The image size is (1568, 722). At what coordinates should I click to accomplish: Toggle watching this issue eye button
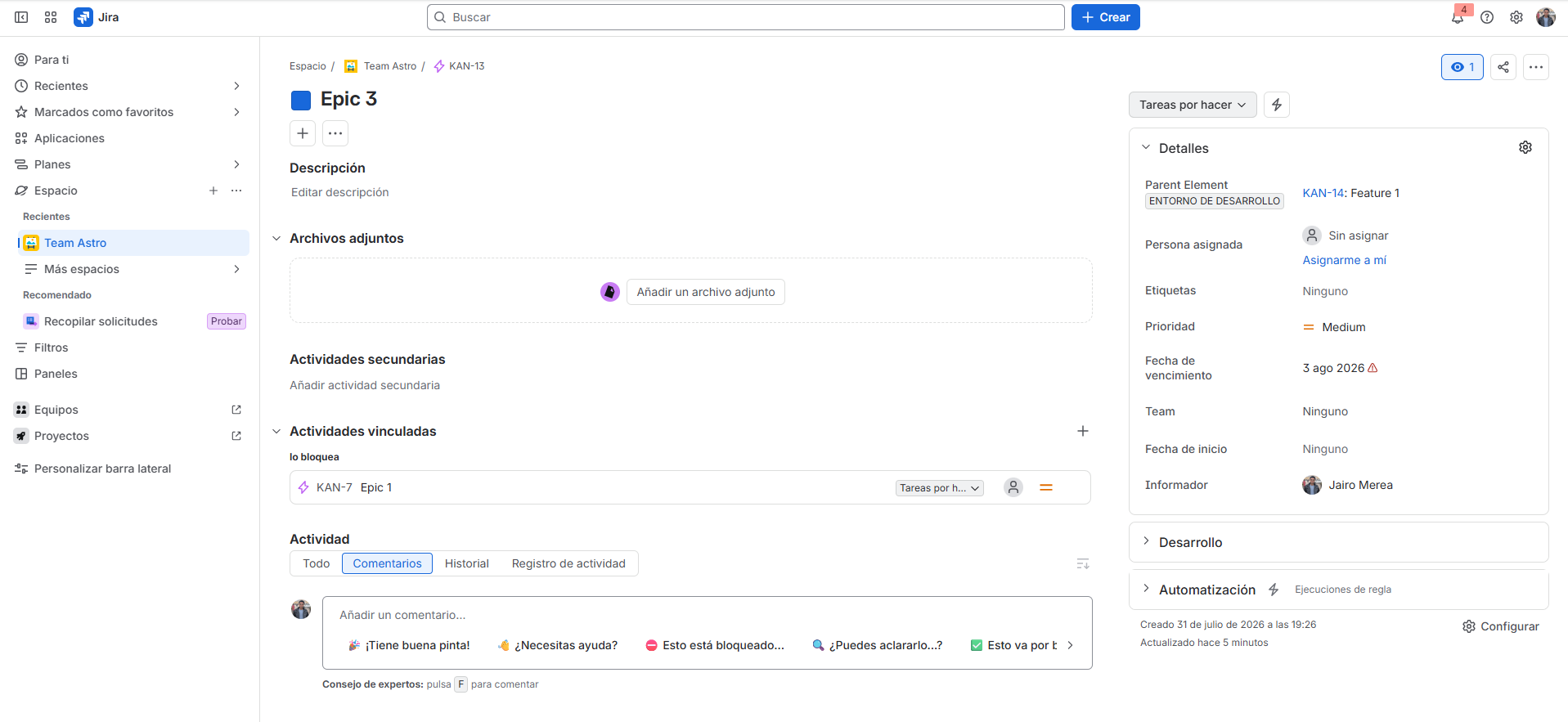pyautogui.click(x=1462, y=67)
